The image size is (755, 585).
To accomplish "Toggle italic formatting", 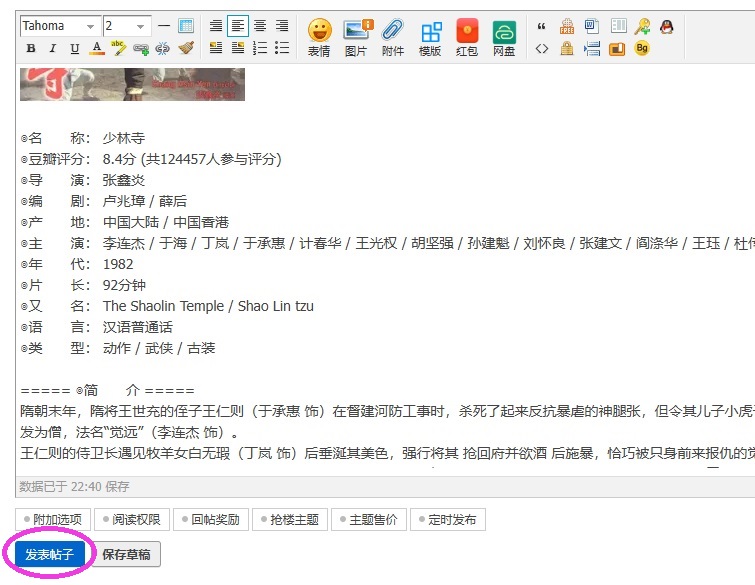I will click(x=52, y=48).
